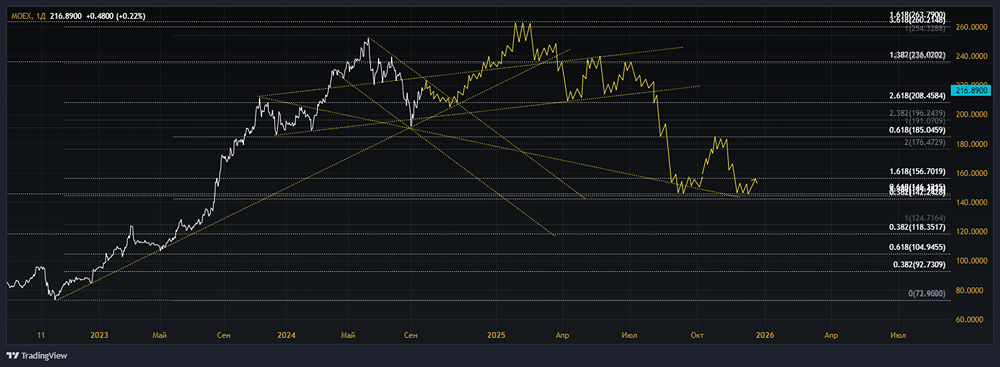Screen dimensions: 1000x367
Task: Click the 2023 time axis label
Action: [x=99, y=334]
